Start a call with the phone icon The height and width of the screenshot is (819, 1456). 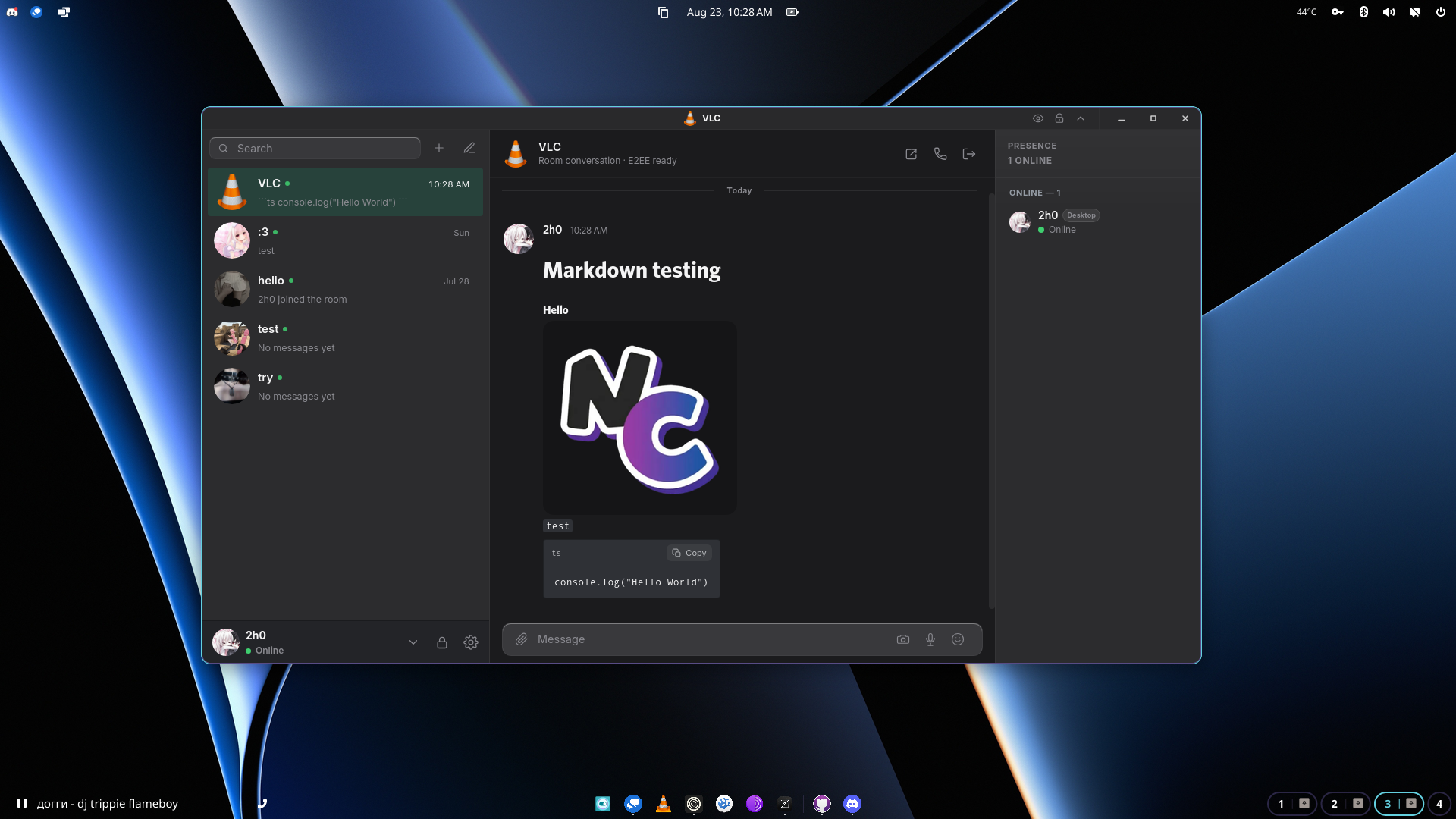(x=940, y=154)
